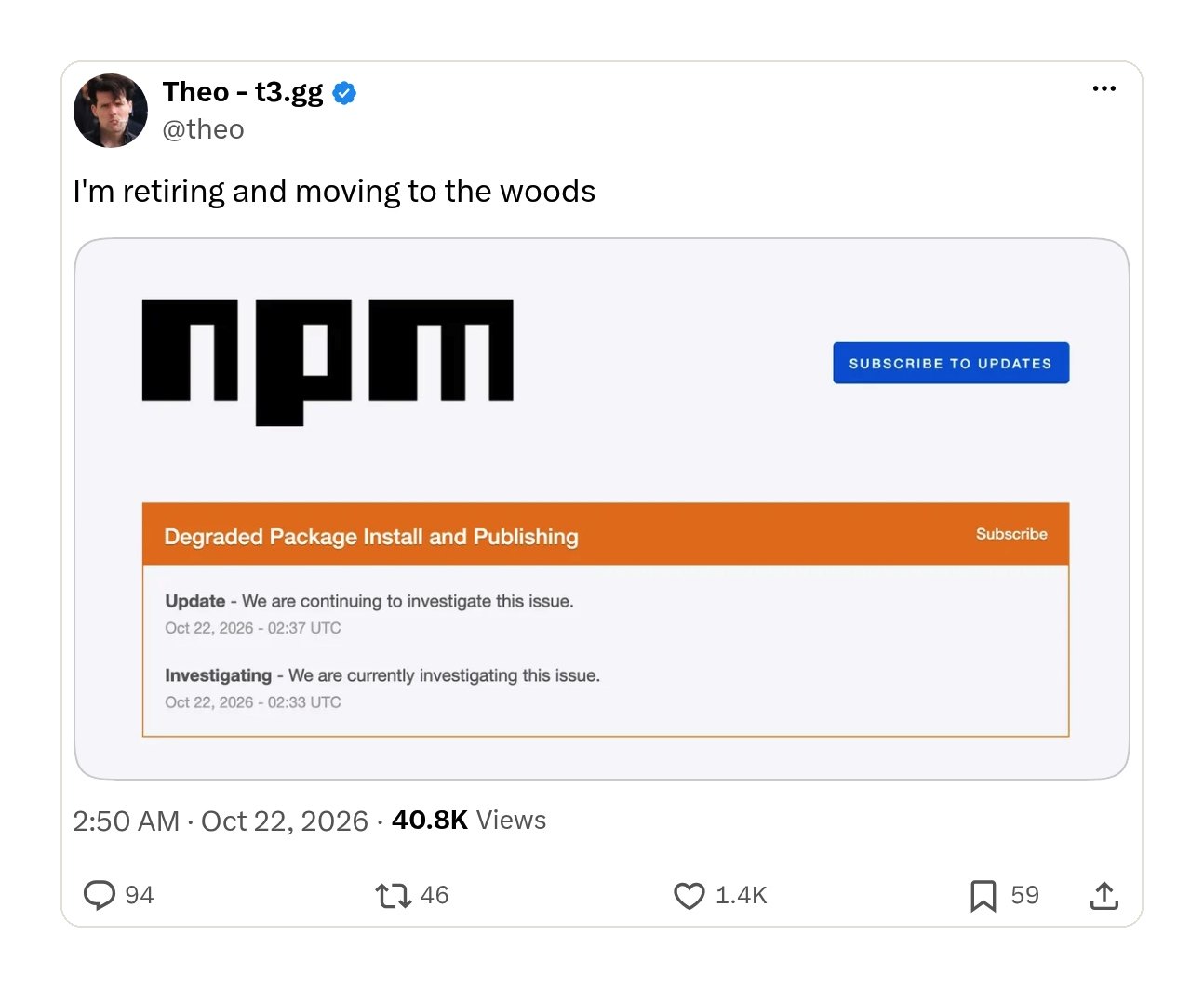Image resolution: width=1204 pixels, height=988 pixels.
Task: Click the 40.8K Views count
Action: pos(469,820)
